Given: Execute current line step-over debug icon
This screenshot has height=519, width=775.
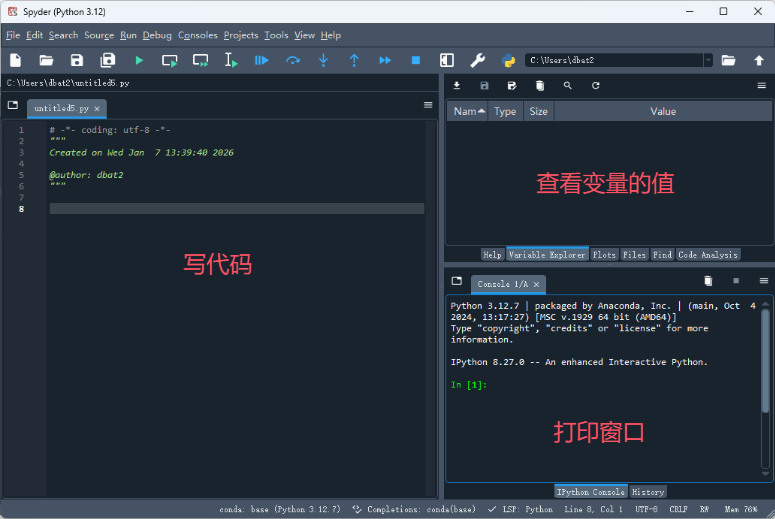Looking at the screenshot, I should point(293,60).
